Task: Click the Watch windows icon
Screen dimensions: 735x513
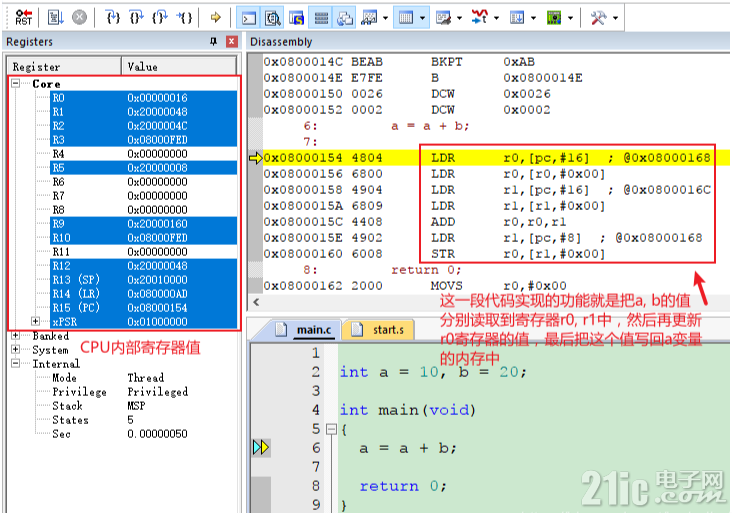Action: [369, 18]
